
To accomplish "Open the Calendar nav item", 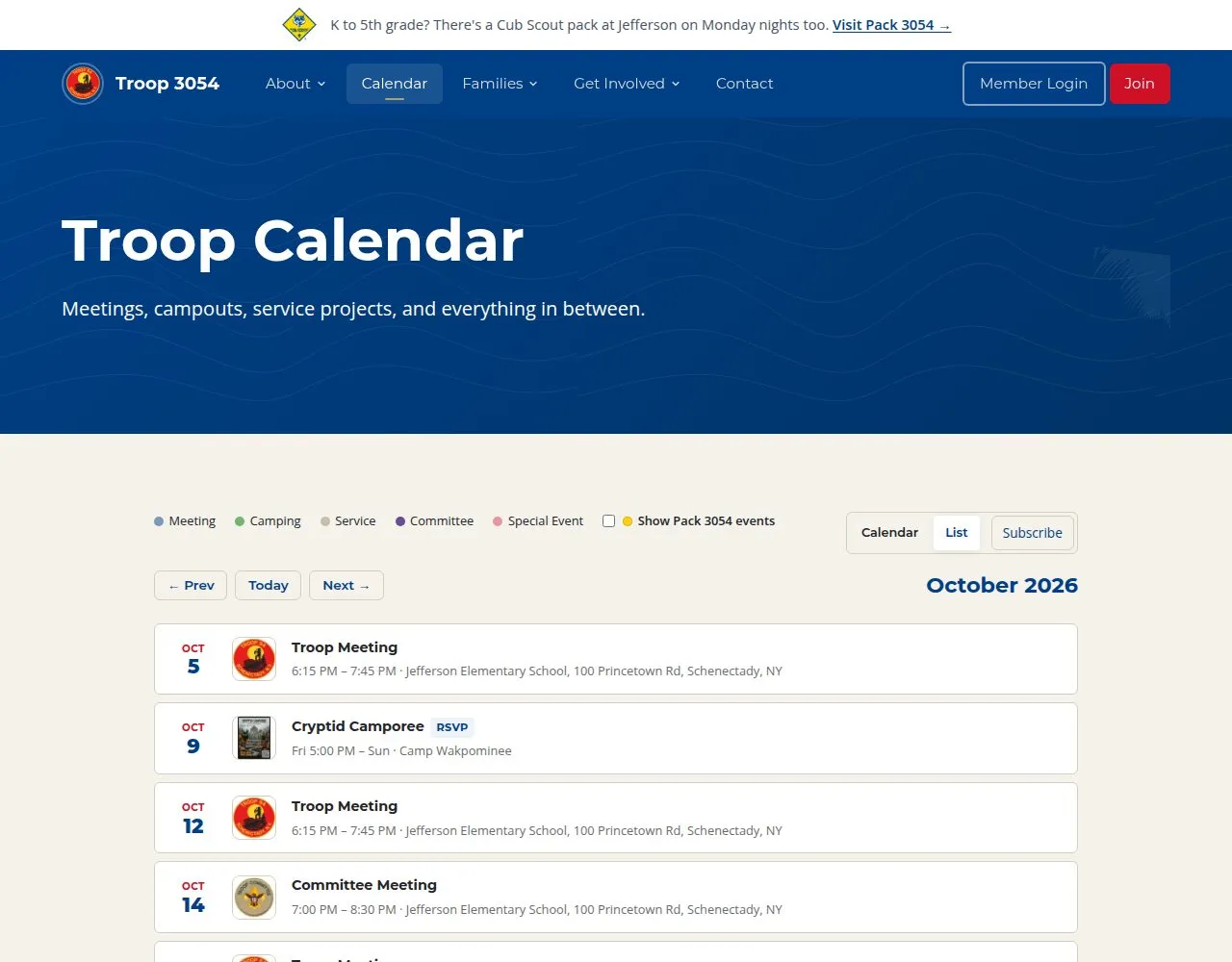I will 395,84.
